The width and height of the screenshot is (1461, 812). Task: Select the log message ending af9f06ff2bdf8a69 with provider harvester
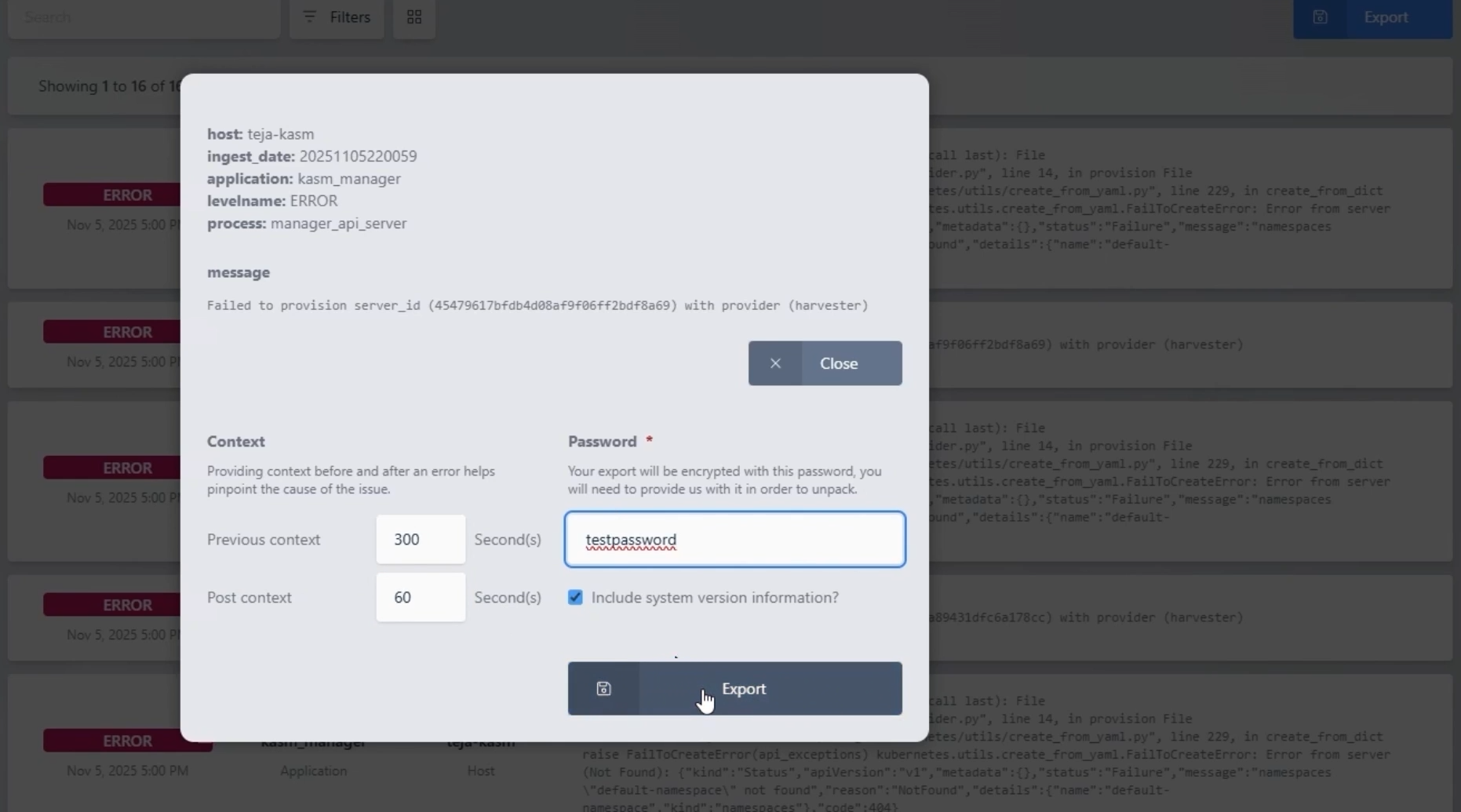point(1086,344)
